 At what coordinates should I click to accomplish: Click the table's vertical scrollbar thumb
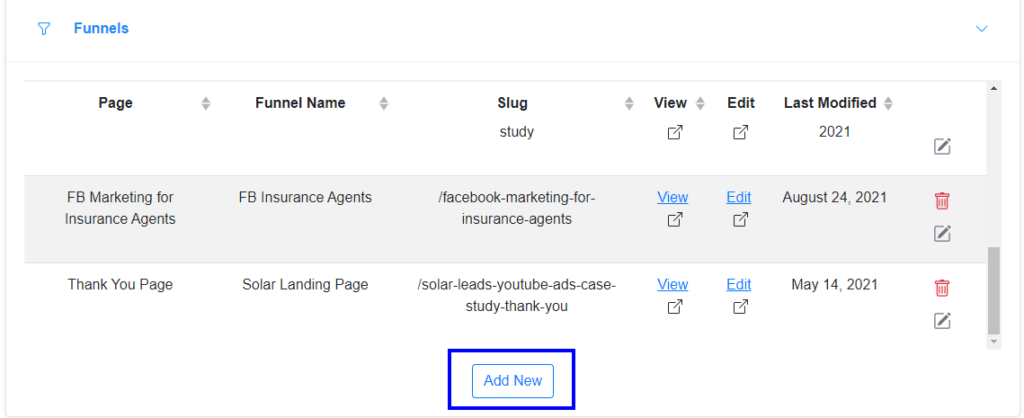click(x=993, y=290)
